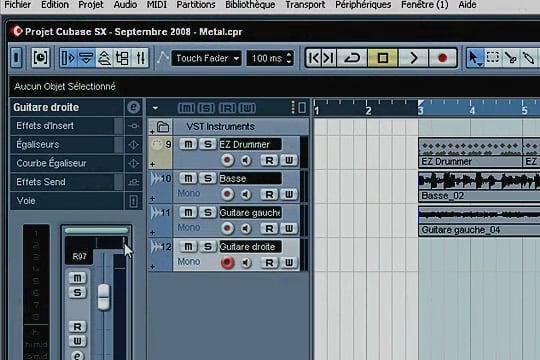
Task: Open the Projet menu
Action: pos(91,5)
